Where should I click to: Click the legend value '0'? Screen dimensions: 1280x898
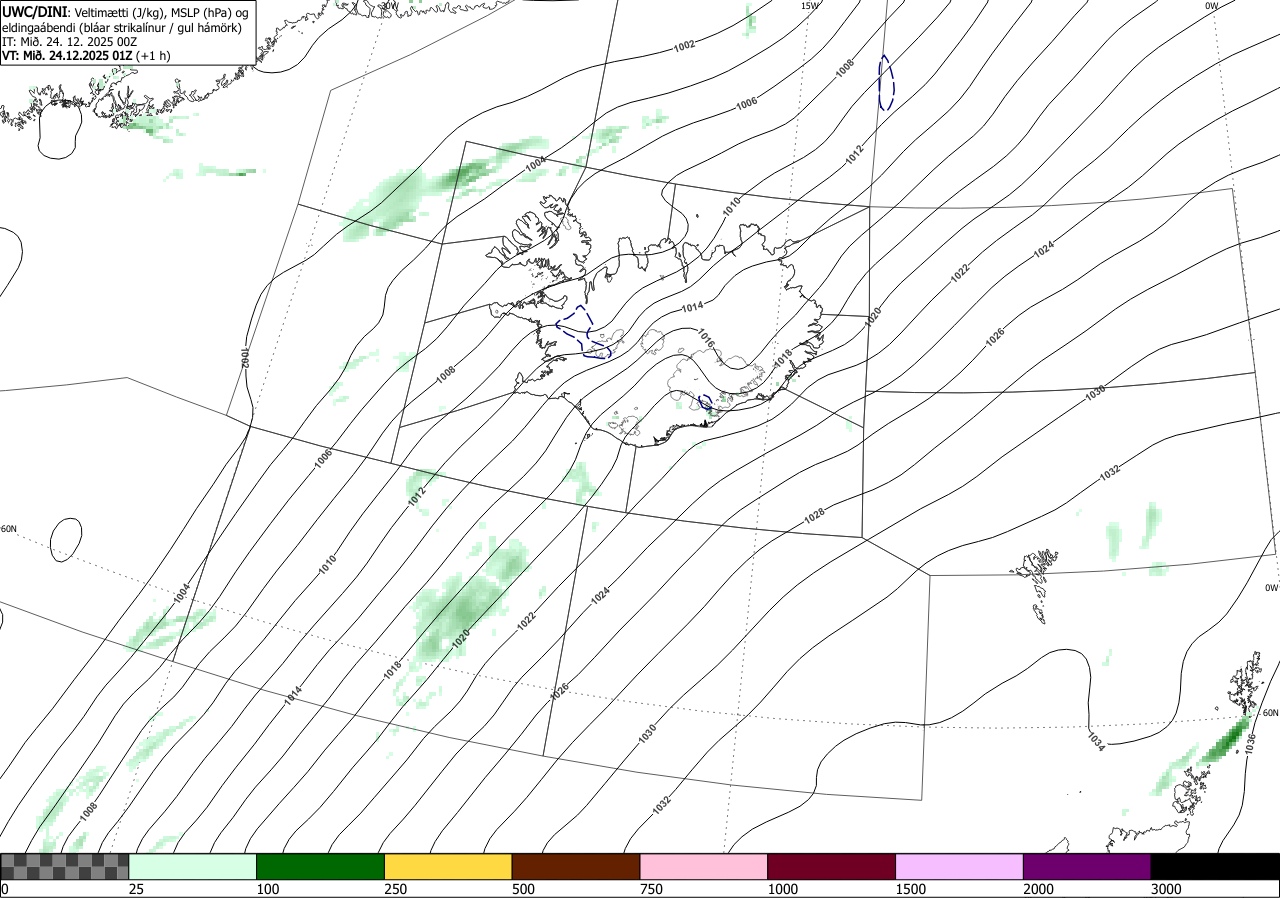[x=5, y=889]
